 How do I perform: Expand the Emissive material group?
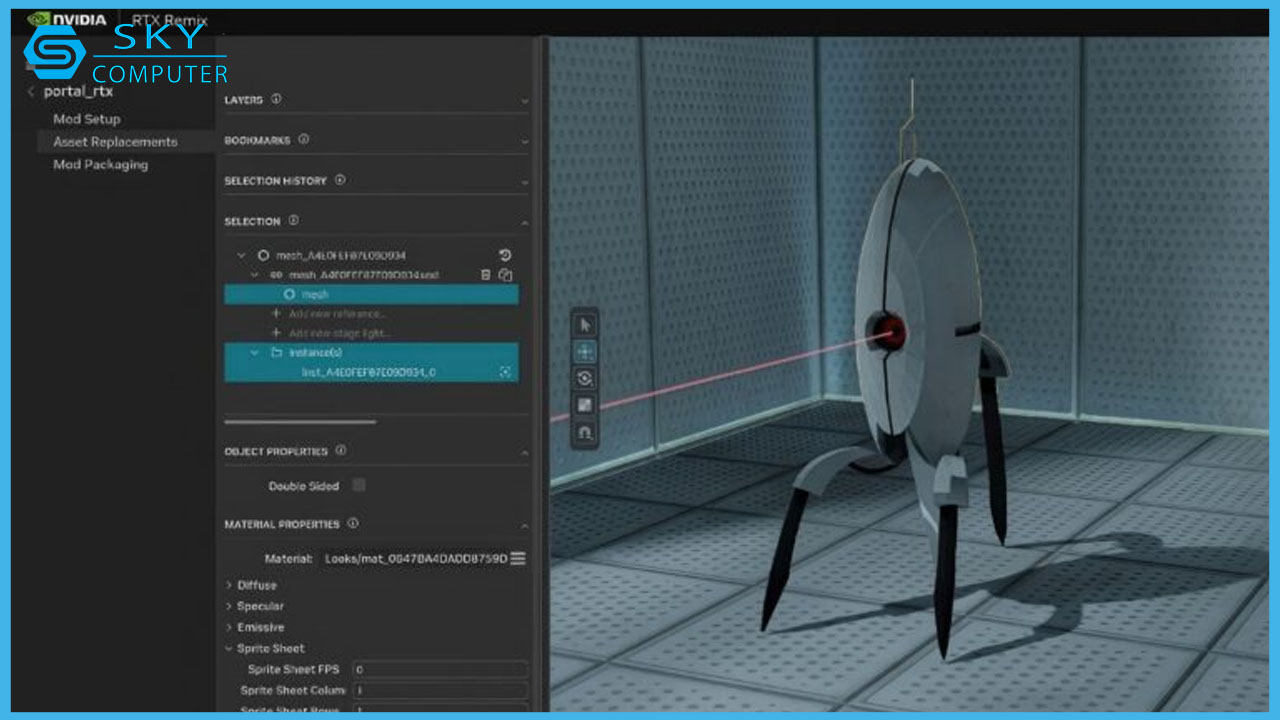229,627
